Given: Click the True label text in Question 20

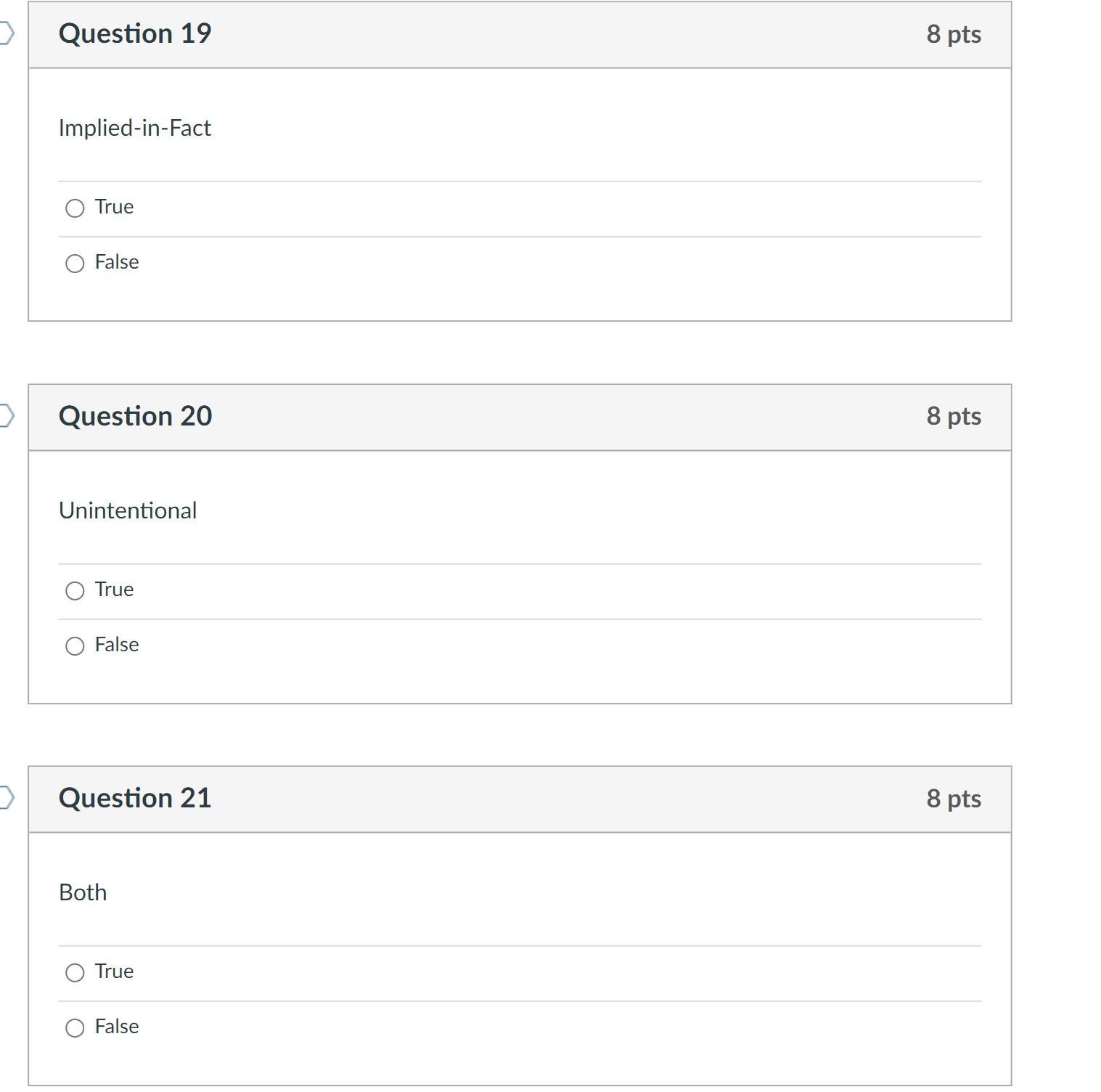Looking at the screenshot, I should [113, 590].
